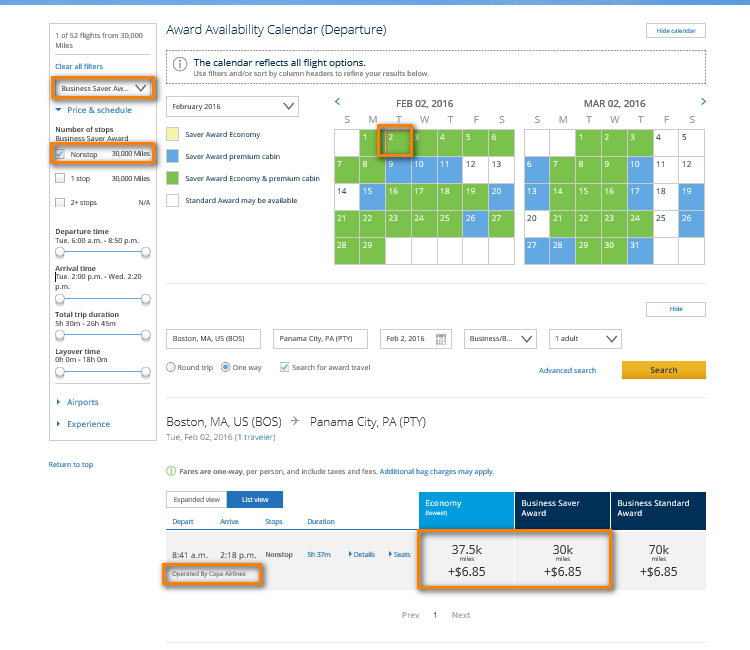Click the yellow Search button
Screen dimensions: 750x650
[x=663, y=370]
